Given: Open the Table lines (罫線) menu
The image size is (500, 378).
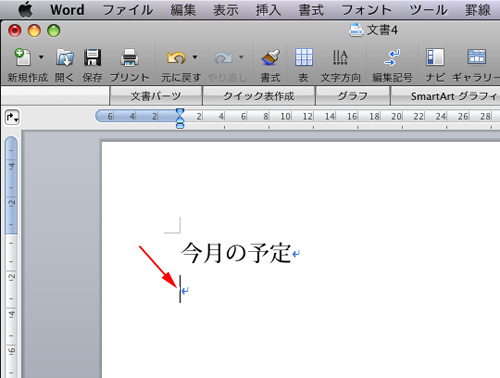Looking at the screenshot, I should click(478, 10).
